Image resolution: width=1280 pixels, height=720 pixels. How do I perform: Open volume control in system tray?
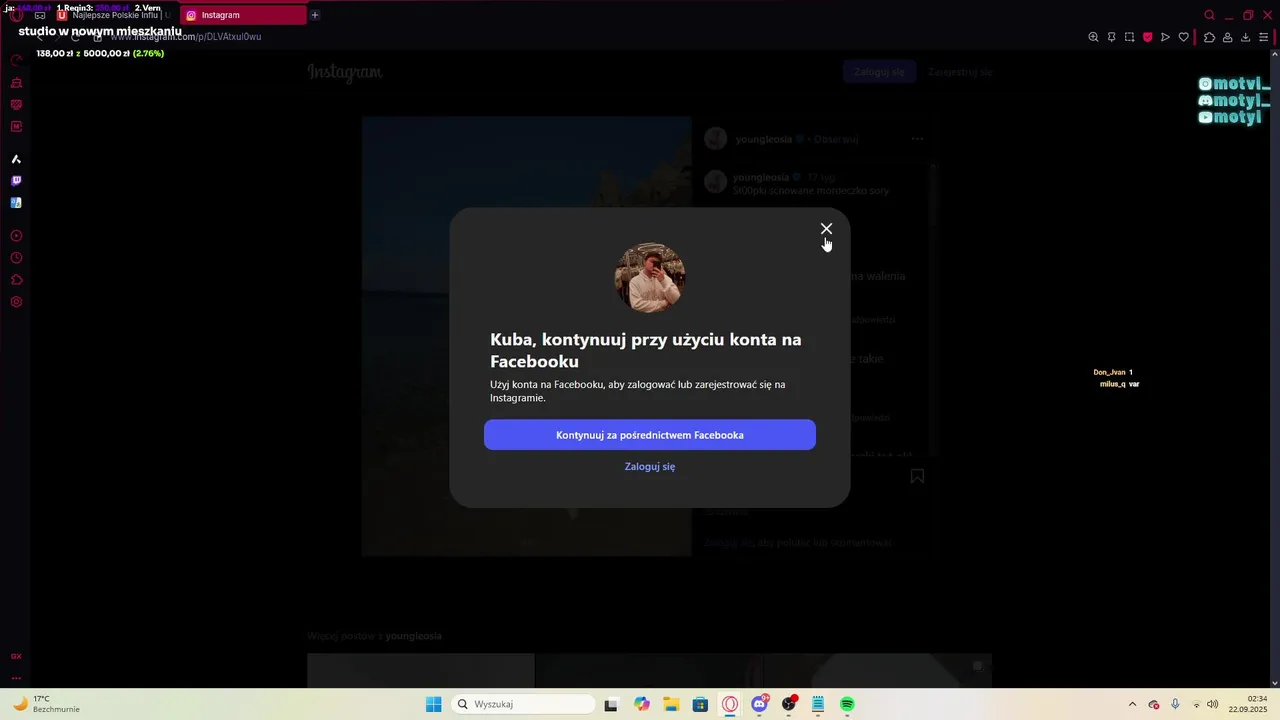click(x=1212, y=704)
